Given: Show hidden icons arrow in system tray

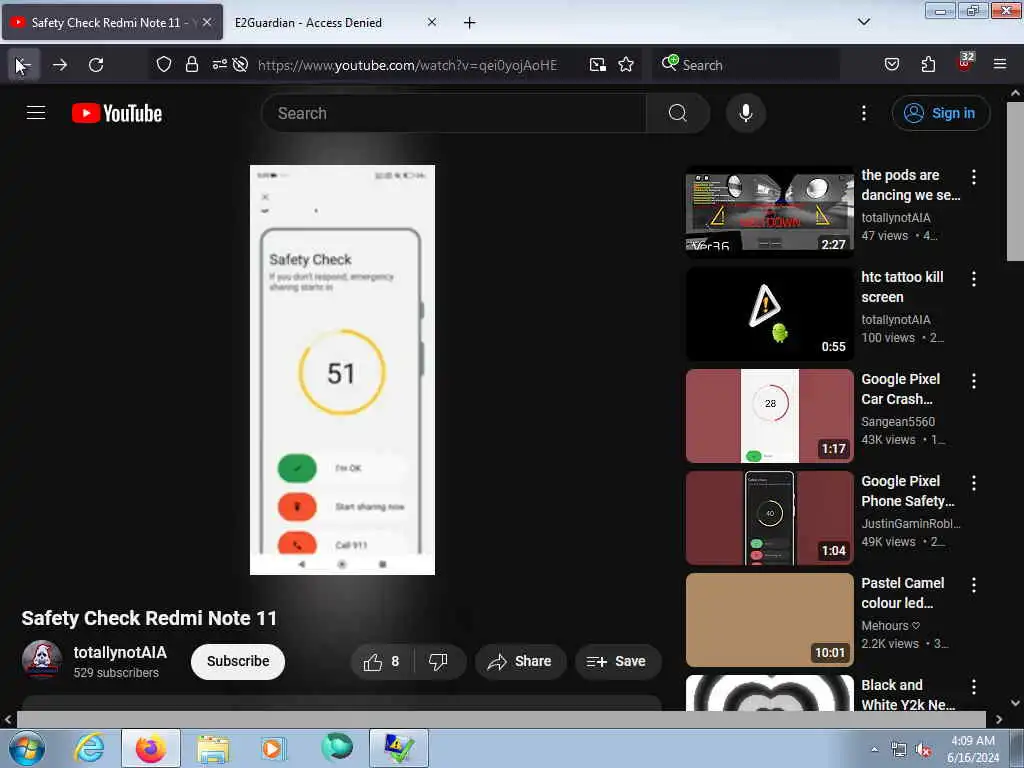Looking at the screenshot, I should [874, 750].
